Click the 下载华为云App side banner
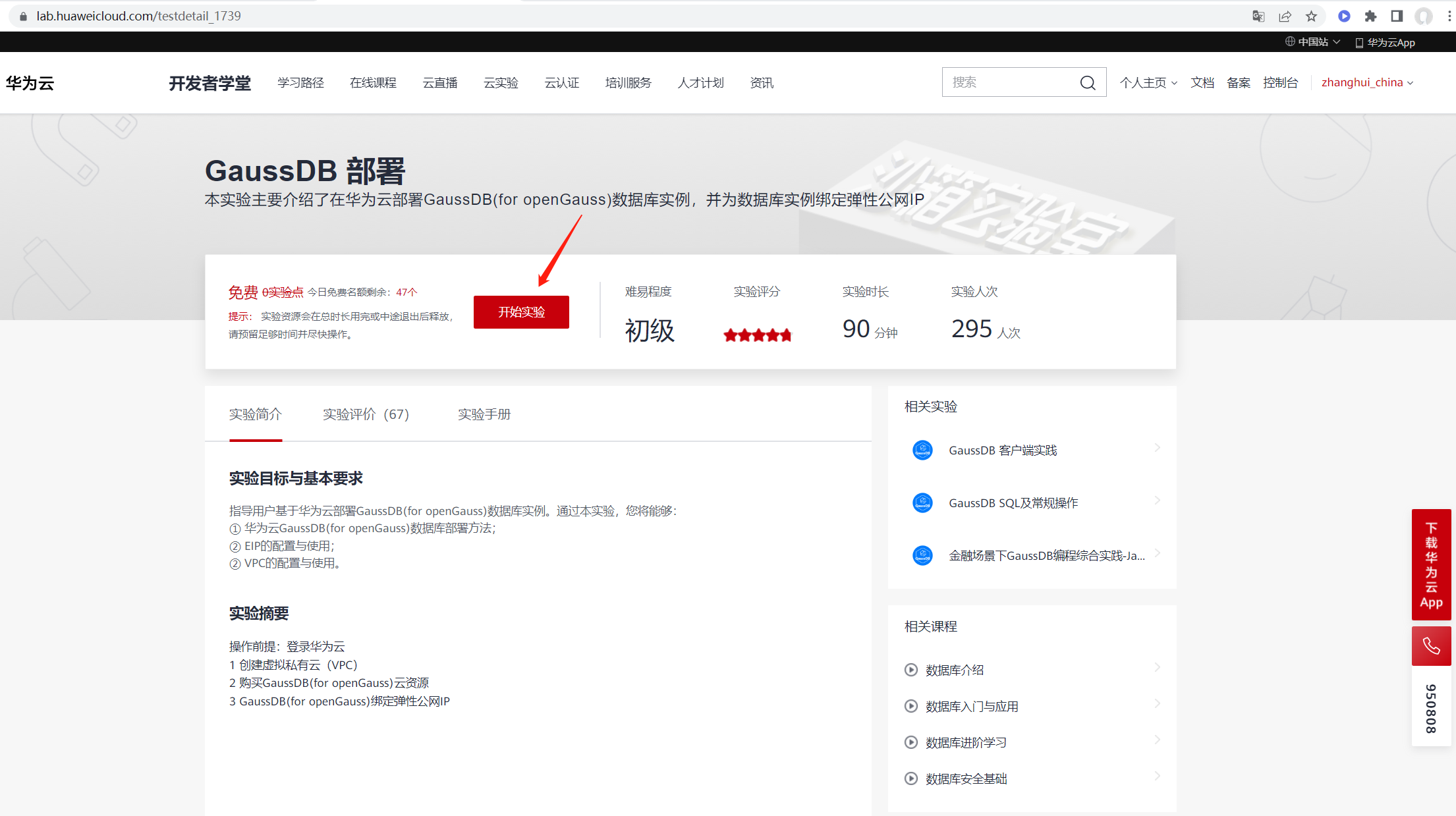Screen dimensions: 1456x816 coord(1431,564)
